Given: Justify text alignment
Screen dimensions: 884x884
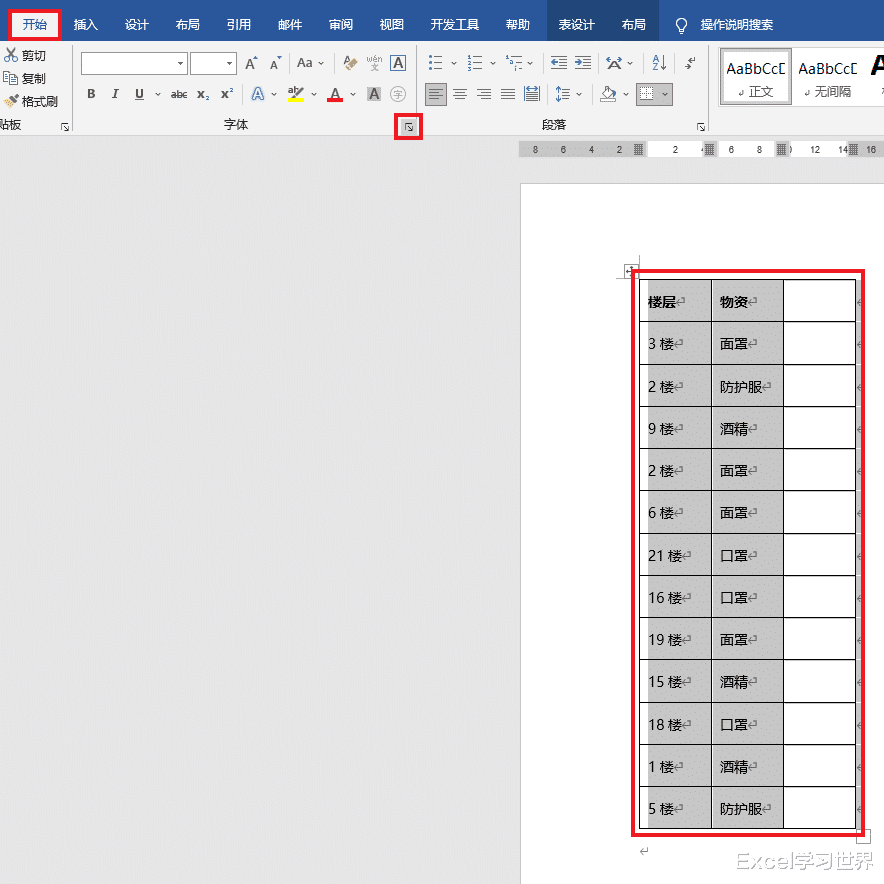Looking at the screenshot, I should (x=508, y=94).
